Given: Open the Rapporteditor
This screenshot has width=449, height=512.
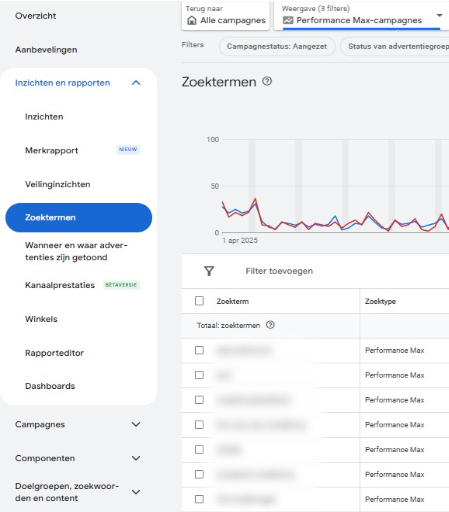Looking at the screenshot, I should 54,353.
